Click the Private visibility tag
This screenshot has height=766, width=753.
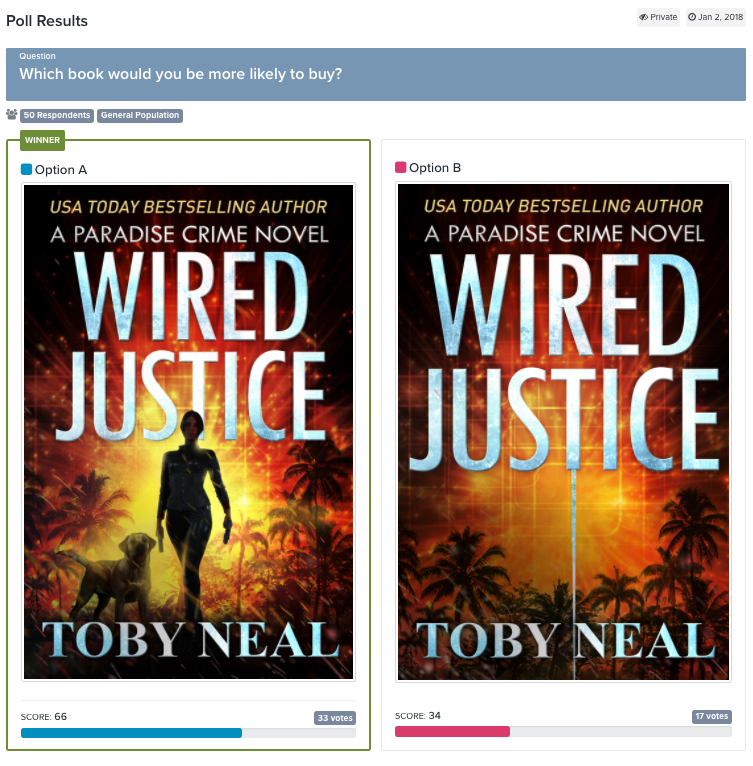click(658, 17)
